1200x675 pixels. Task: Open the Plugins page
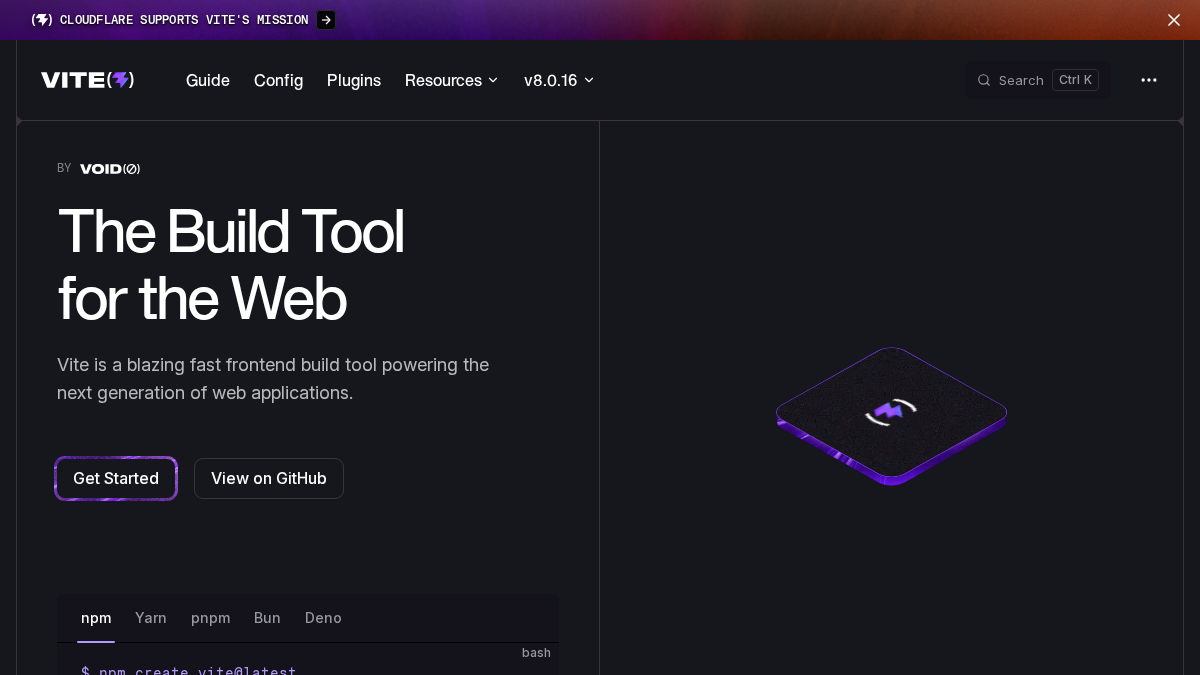click(354, 80)
